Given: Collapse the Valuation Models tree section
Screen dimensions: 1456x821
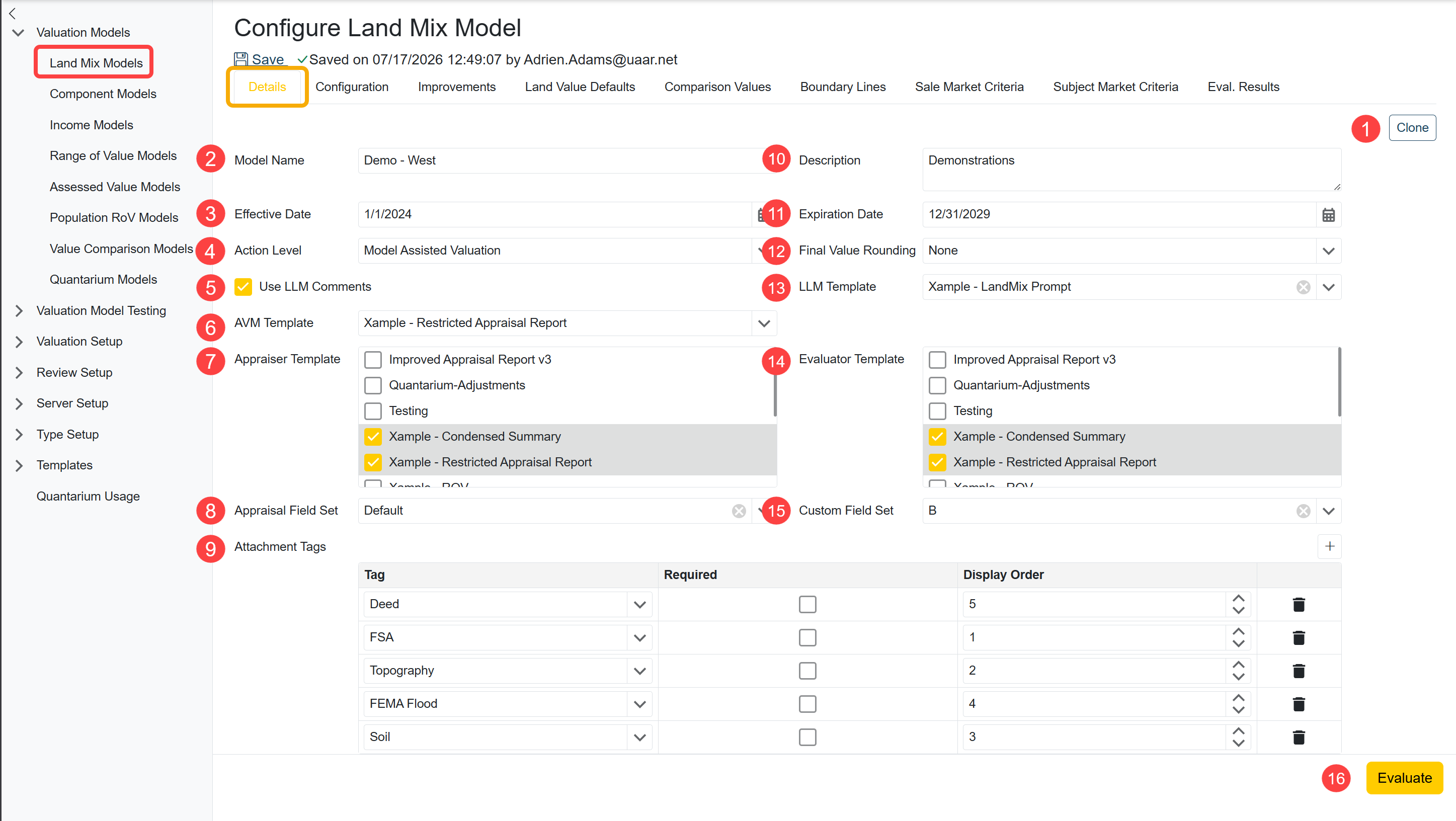Looking at the screenshot, I should 18,33.
